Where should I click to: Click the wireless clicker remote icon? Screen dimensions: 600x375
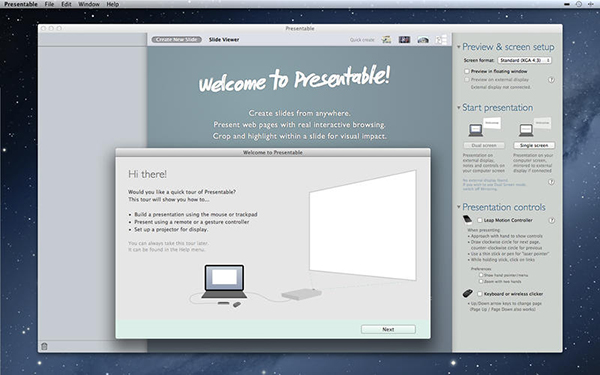[468, 293]
